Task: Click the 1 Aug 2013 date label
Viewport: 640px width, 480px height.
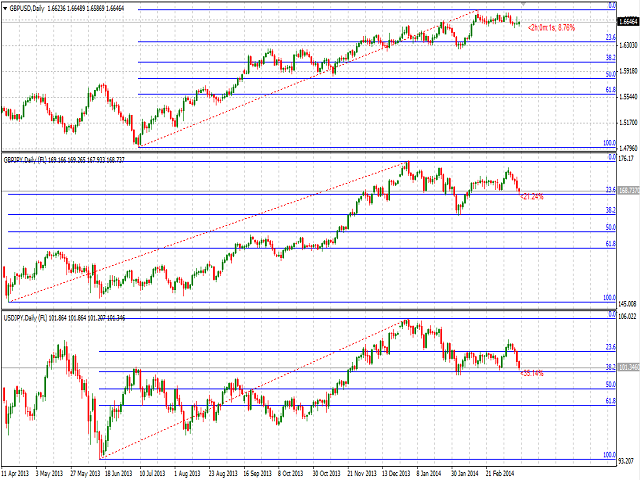Action: click(x=187, y=473)
